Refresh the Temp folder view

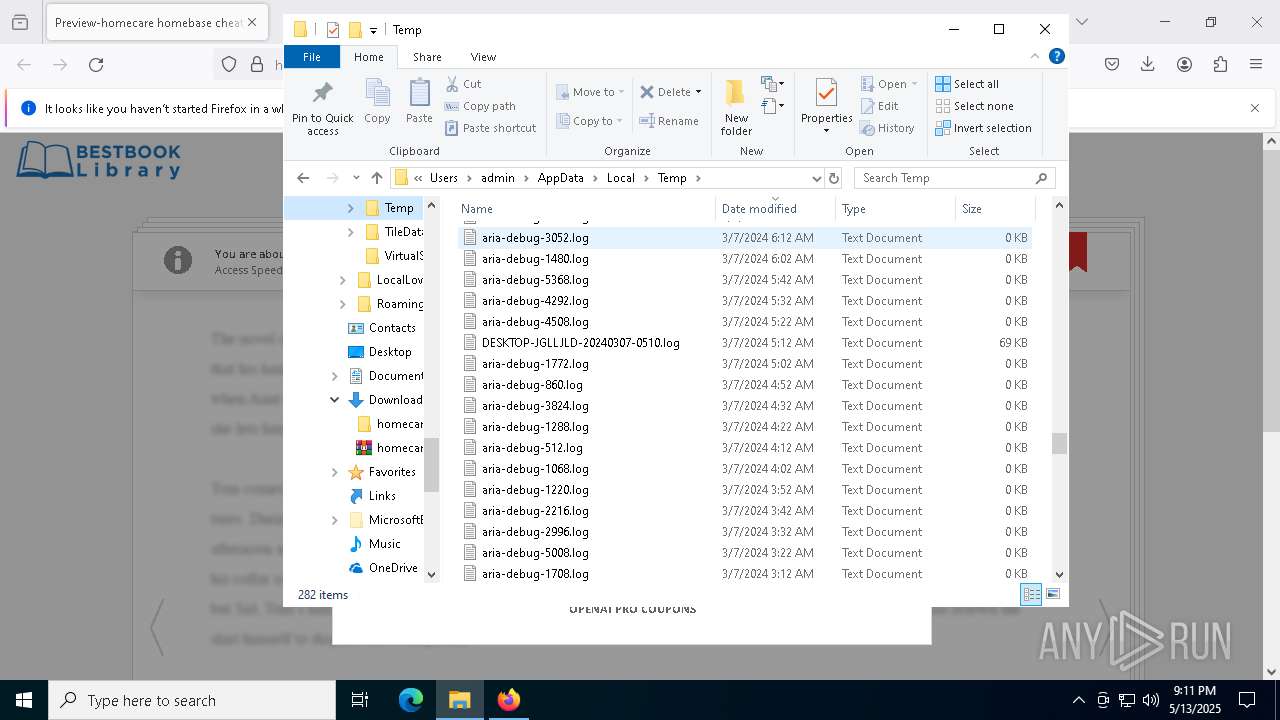(x=834, y=178)
